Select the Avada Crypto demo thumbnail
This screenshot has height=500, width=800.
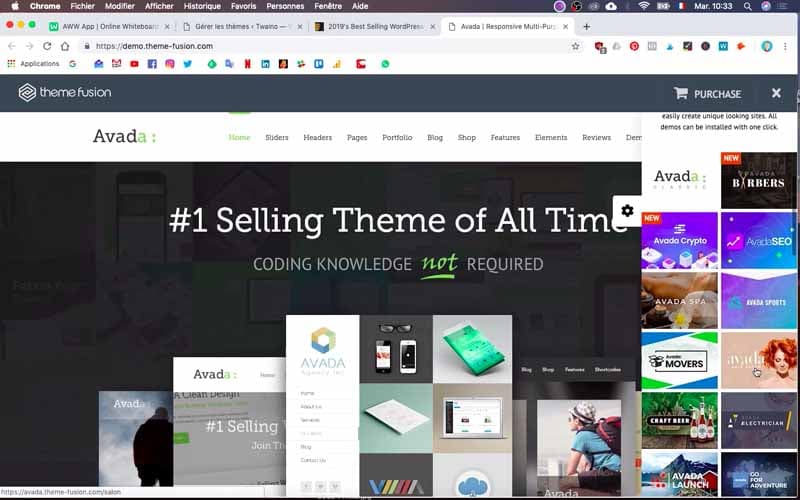pyautogui.click(x=680, y=240)
